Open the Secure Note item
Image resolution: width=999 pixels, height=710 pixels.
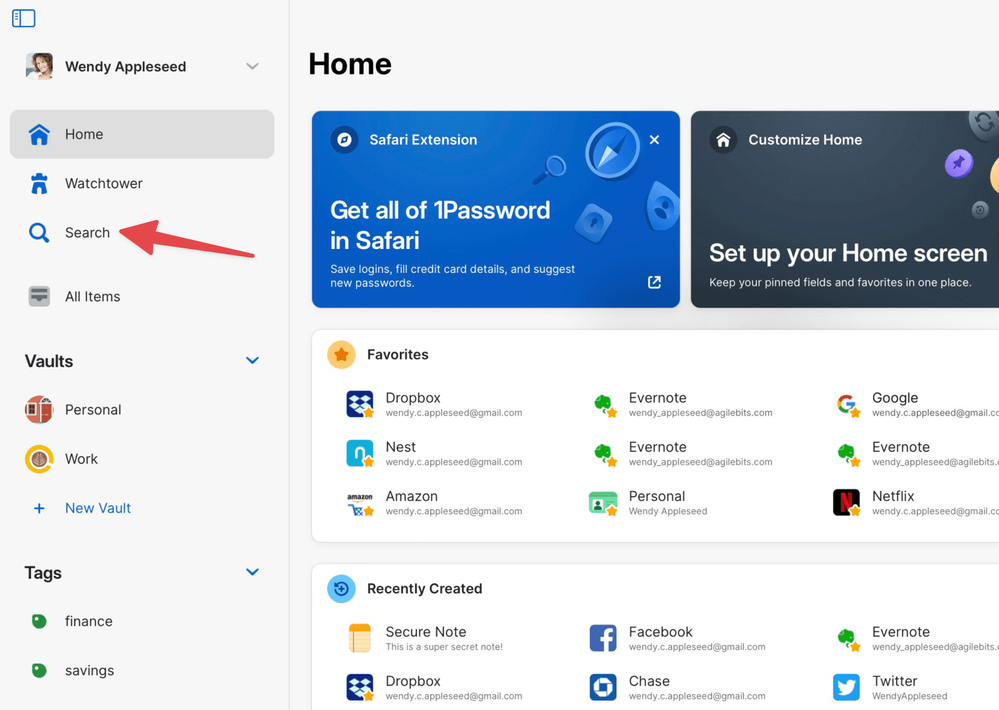(426, 638)
